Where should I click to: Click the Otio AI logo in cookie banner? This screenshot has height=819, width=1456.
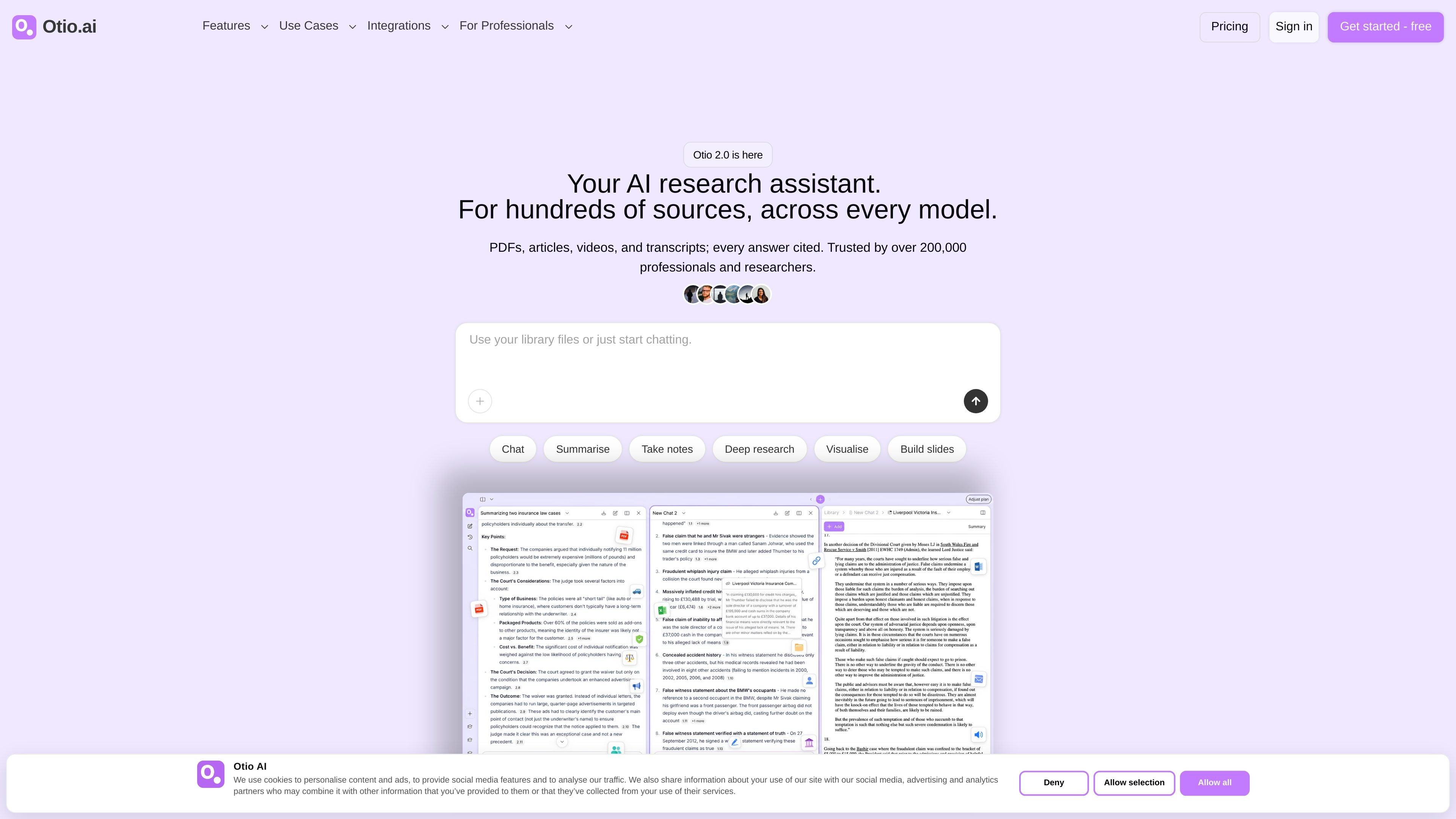pyautogui.click(x=210, y=774)
